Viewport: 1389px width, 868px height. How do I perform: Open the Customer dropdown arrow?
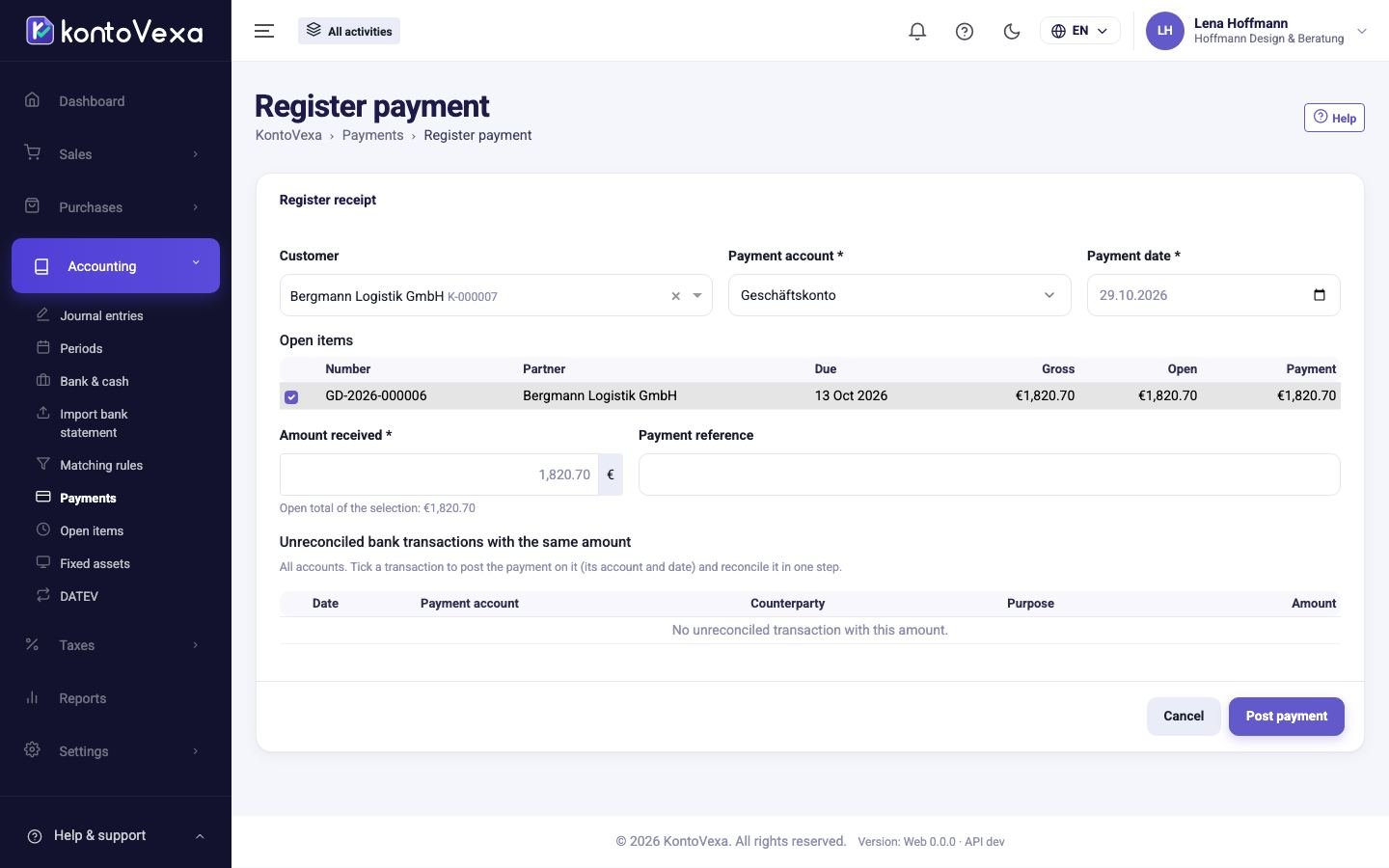click(697, 296)
